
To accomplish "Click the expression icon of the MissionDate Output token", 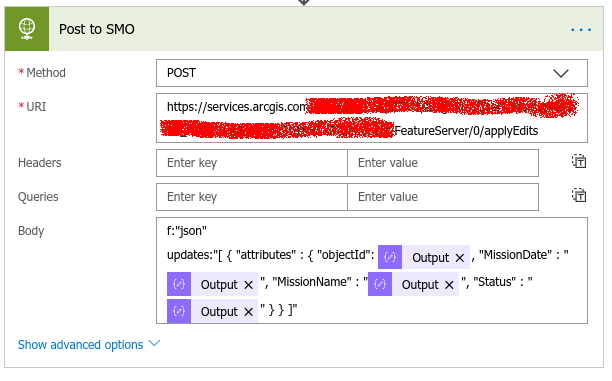I will [x=179, y=284].
